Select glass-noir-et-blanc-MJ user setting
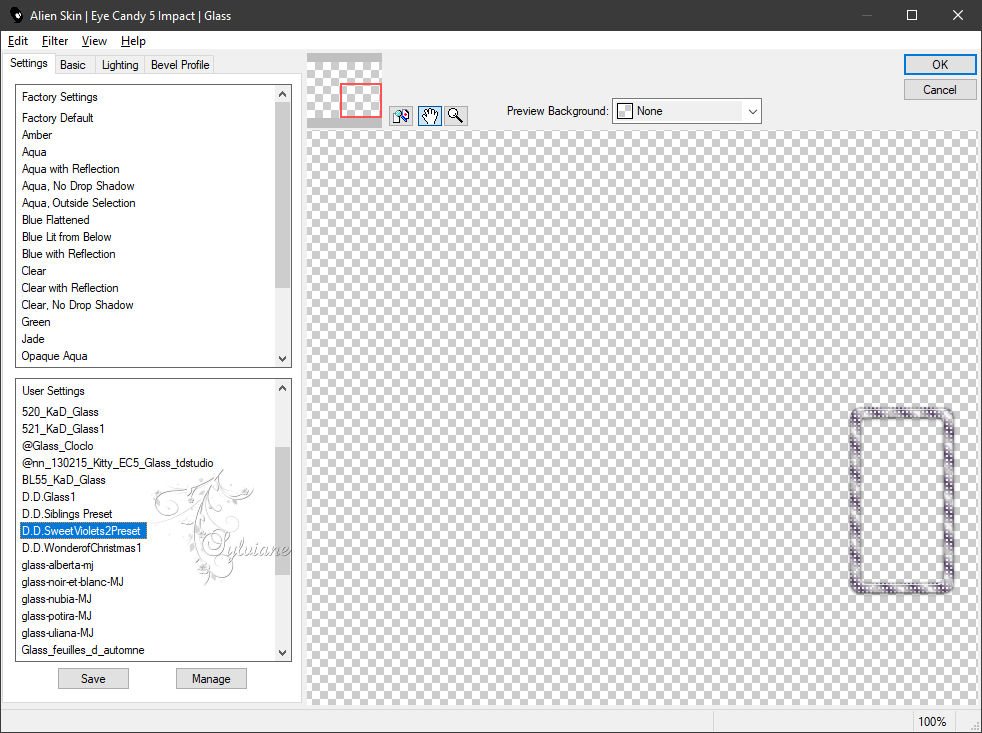 [73, 581]
